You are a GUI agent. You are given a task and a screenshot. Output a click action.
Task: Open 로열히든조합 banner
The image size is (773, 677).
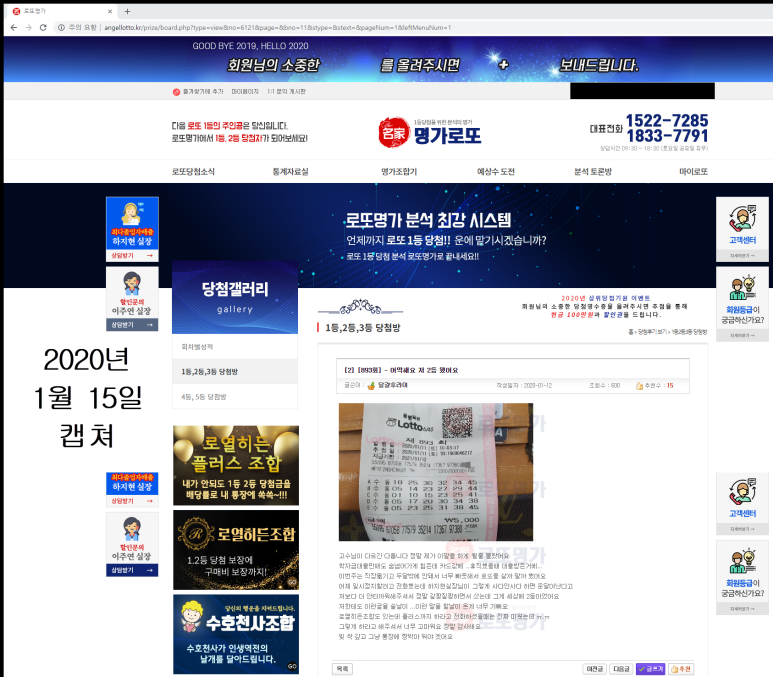(x=236, y=550)
